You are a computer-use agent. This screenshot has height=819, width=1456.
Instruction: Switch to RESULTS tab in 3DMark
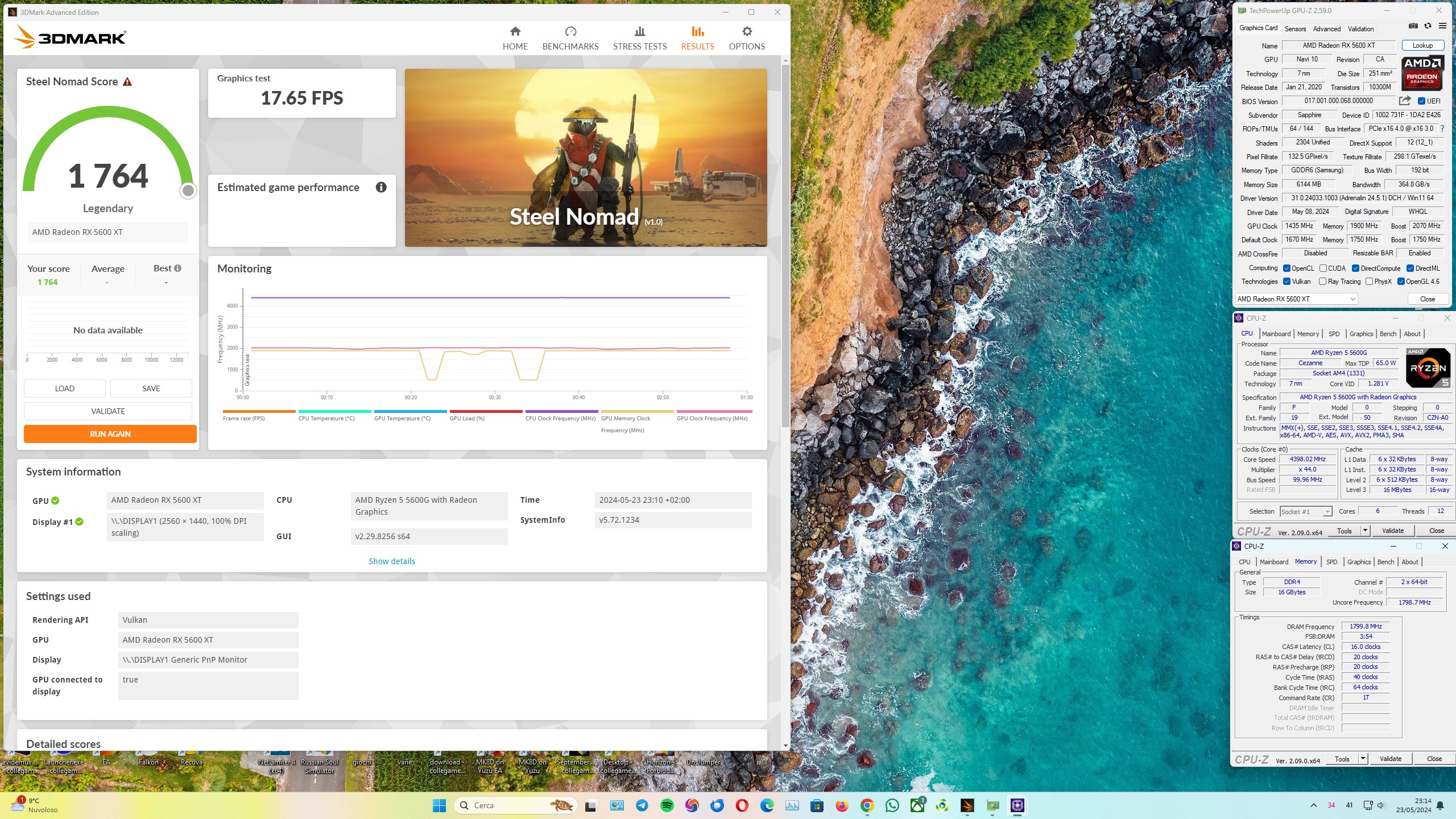pyautogui.click(x=697, y=38)
